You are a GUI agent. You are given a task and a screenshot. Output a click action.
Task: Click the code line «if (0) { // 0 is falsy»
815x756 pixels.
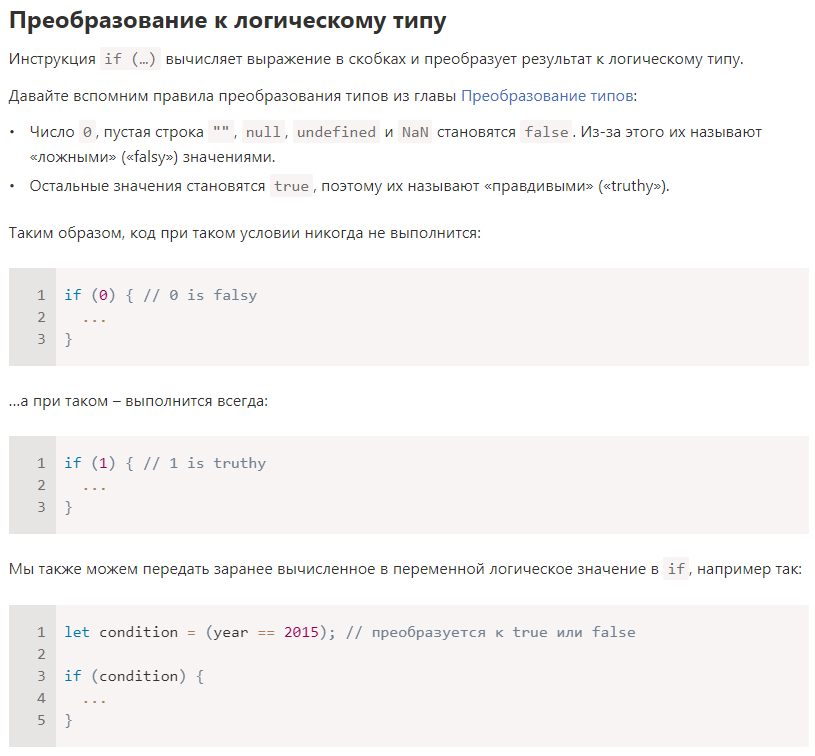161,295
